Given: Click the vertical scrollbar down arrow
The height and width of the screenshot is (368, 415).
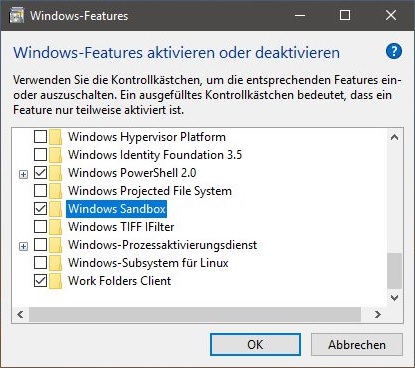Looking at the screenshot, I should [394, 298].
